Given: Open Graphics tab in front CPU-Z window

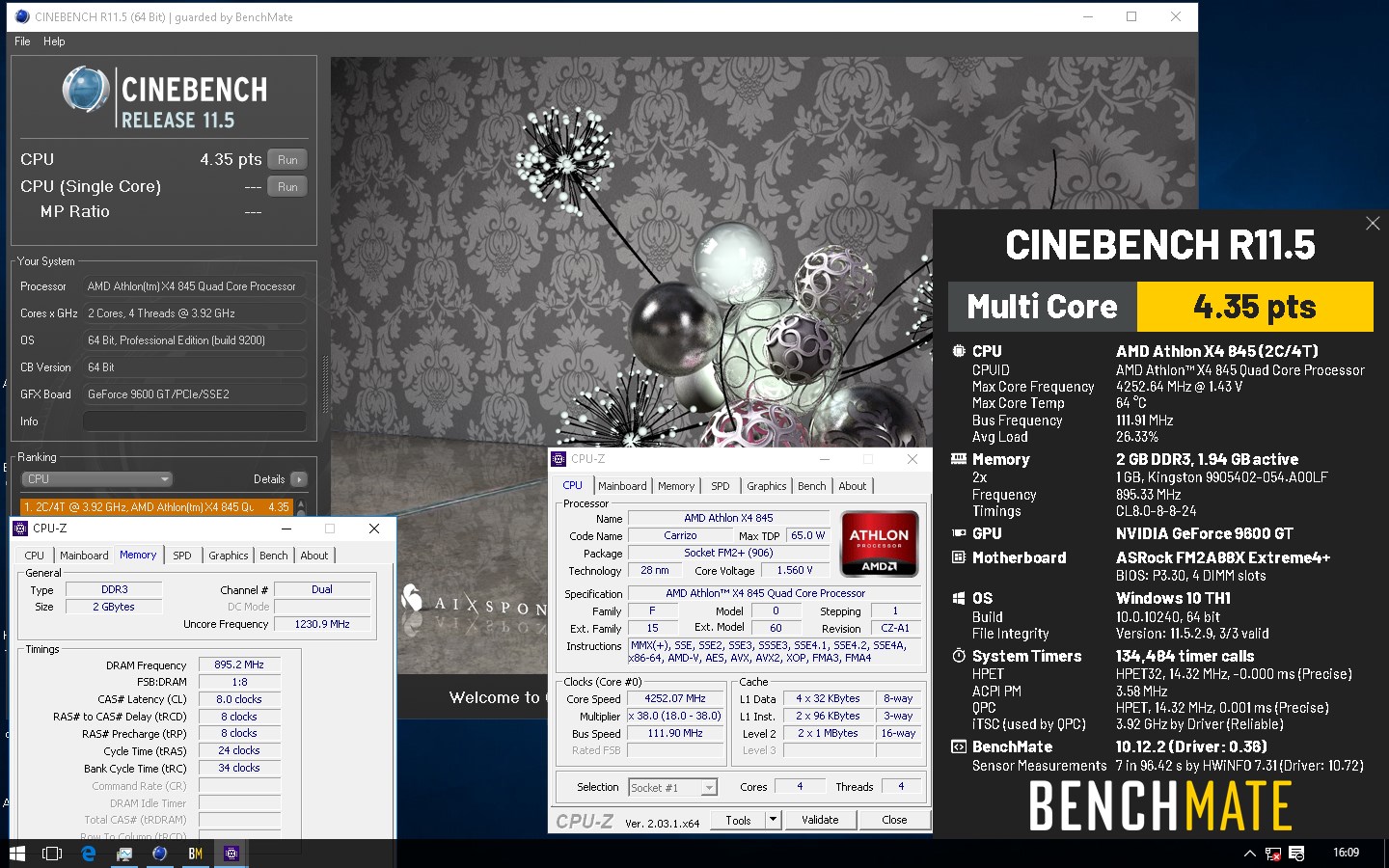Looking at the screenshot, I should coord(767,486).
